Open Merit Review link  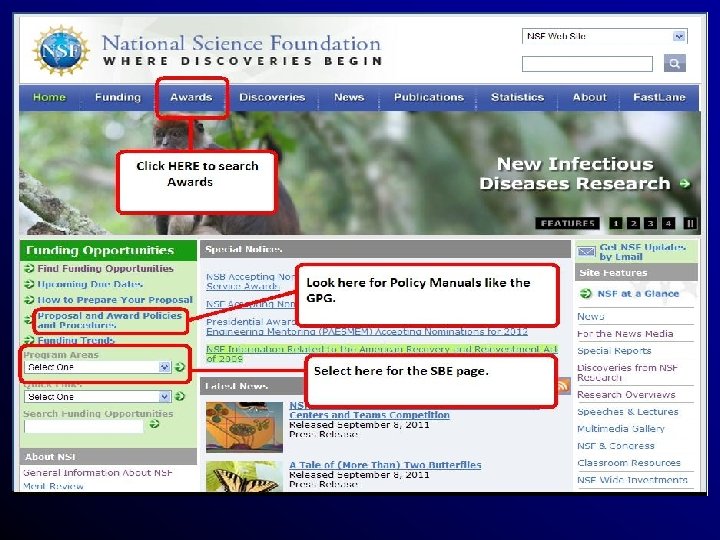pyautogui.click(x=53, y=486)
